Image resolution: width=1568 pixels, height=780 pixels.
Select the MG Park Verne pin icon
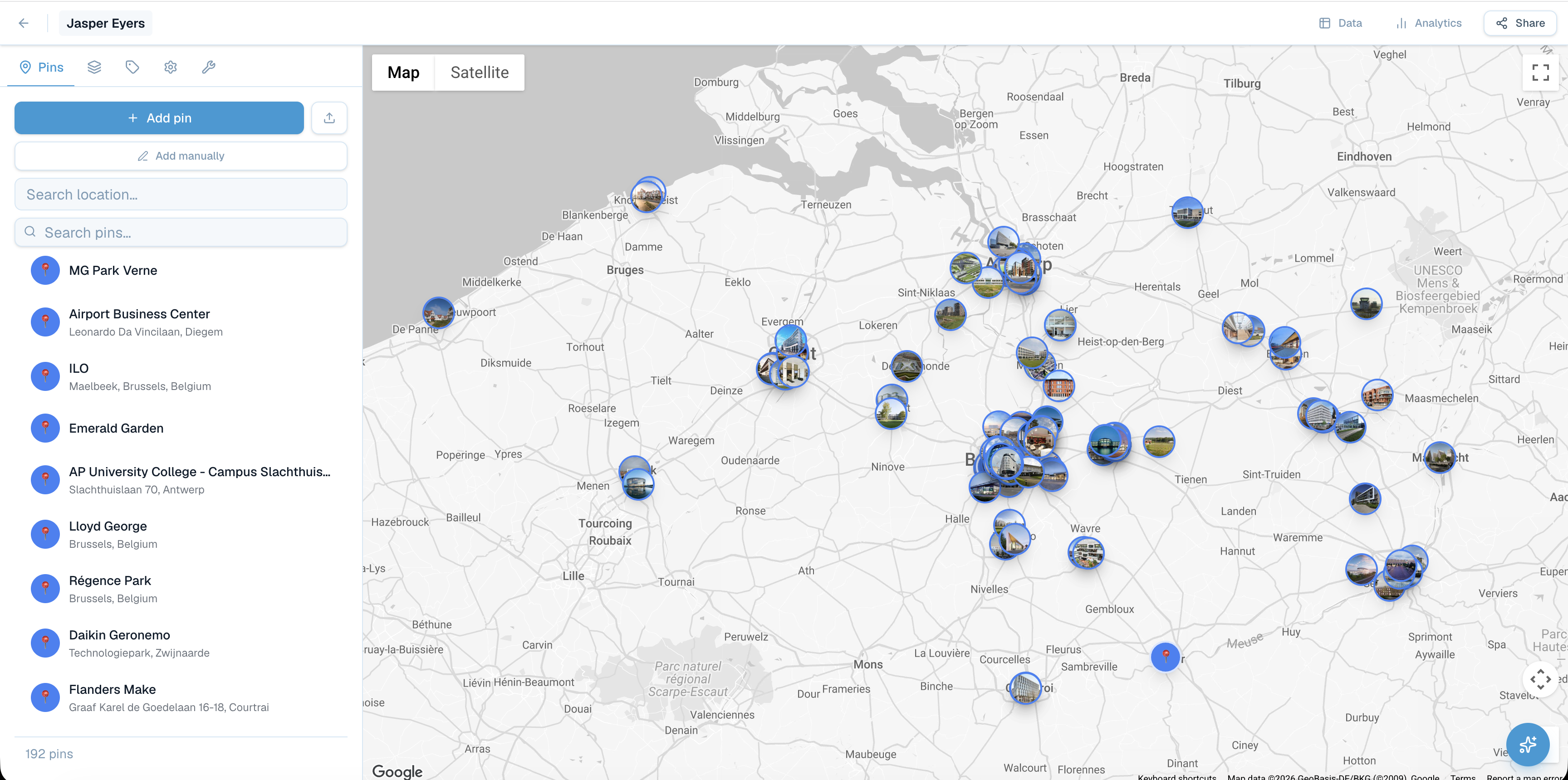click(45, 271)
